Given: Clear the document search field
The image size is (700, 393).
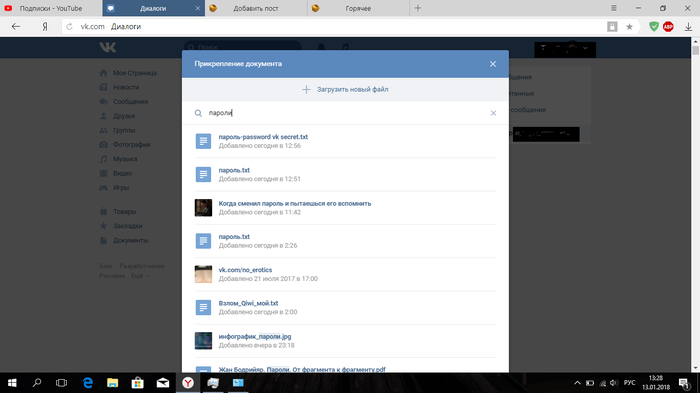Looking at the screenshot, I should [x=493, y=113].
